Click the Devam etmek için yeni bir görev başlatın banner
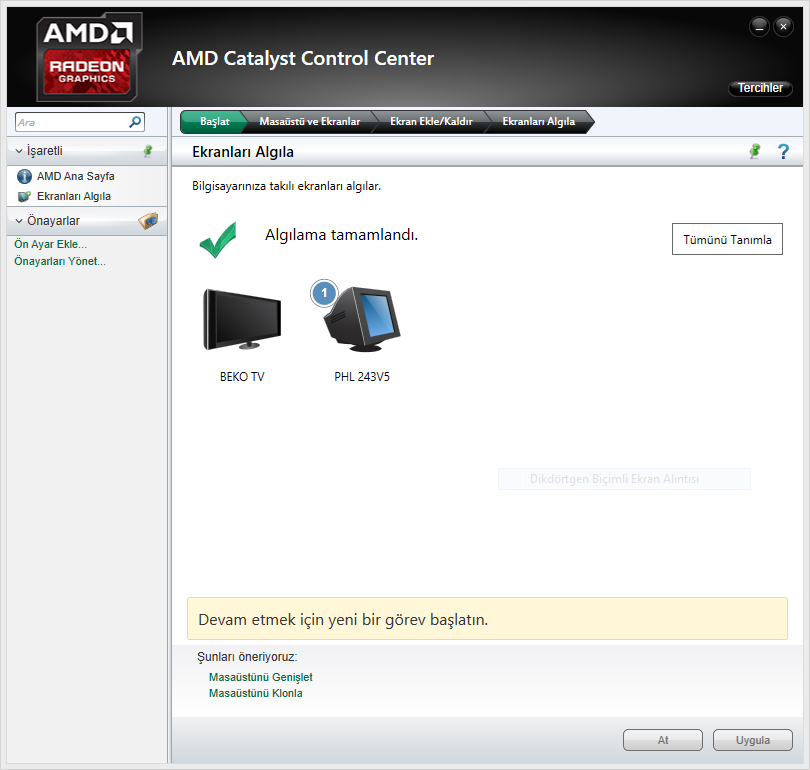Viewport: 810px width, 770px height. click(x=487, y=619)
